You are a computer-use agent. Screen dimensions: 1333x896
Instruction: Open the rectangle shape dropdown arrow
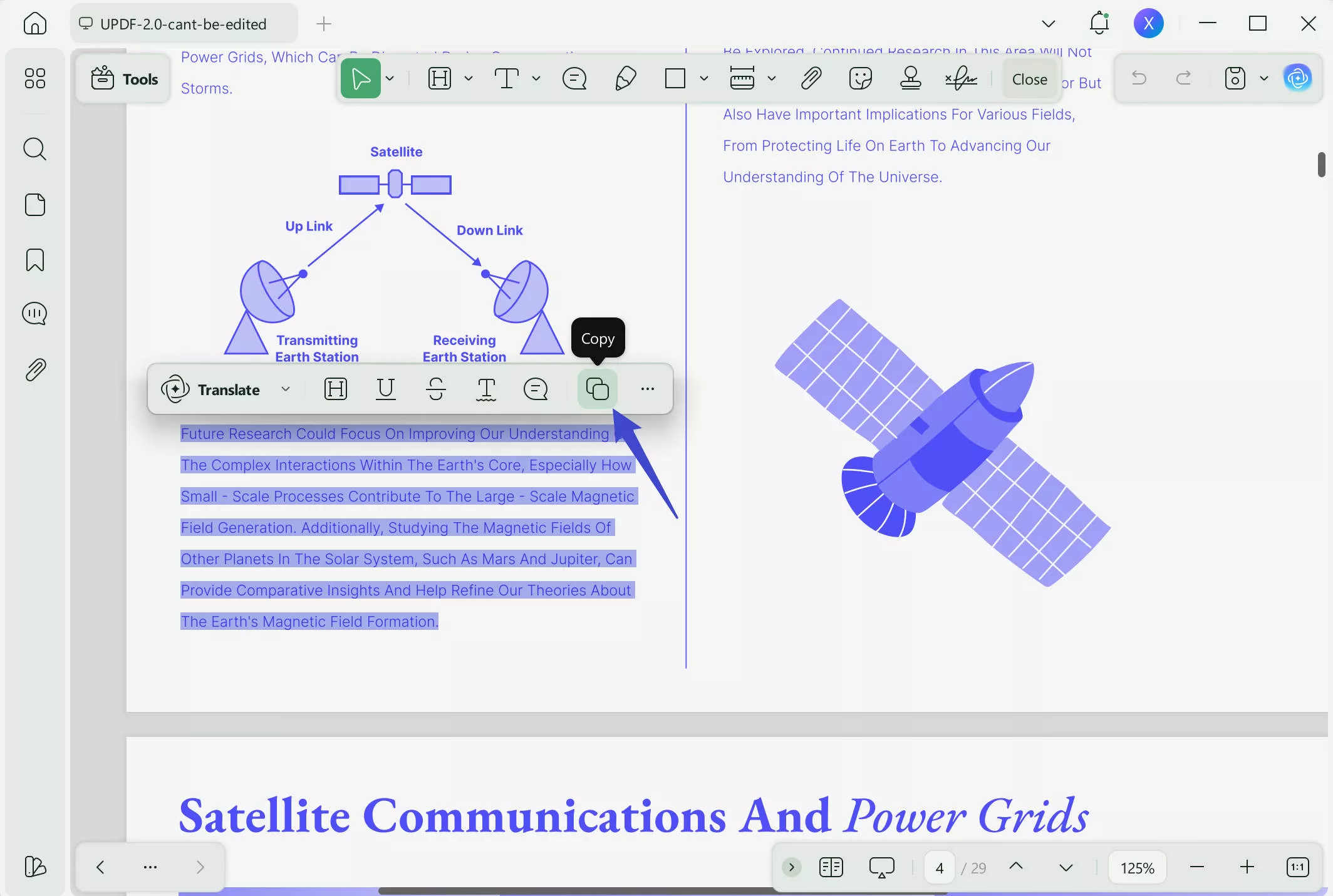coord(704,79)
